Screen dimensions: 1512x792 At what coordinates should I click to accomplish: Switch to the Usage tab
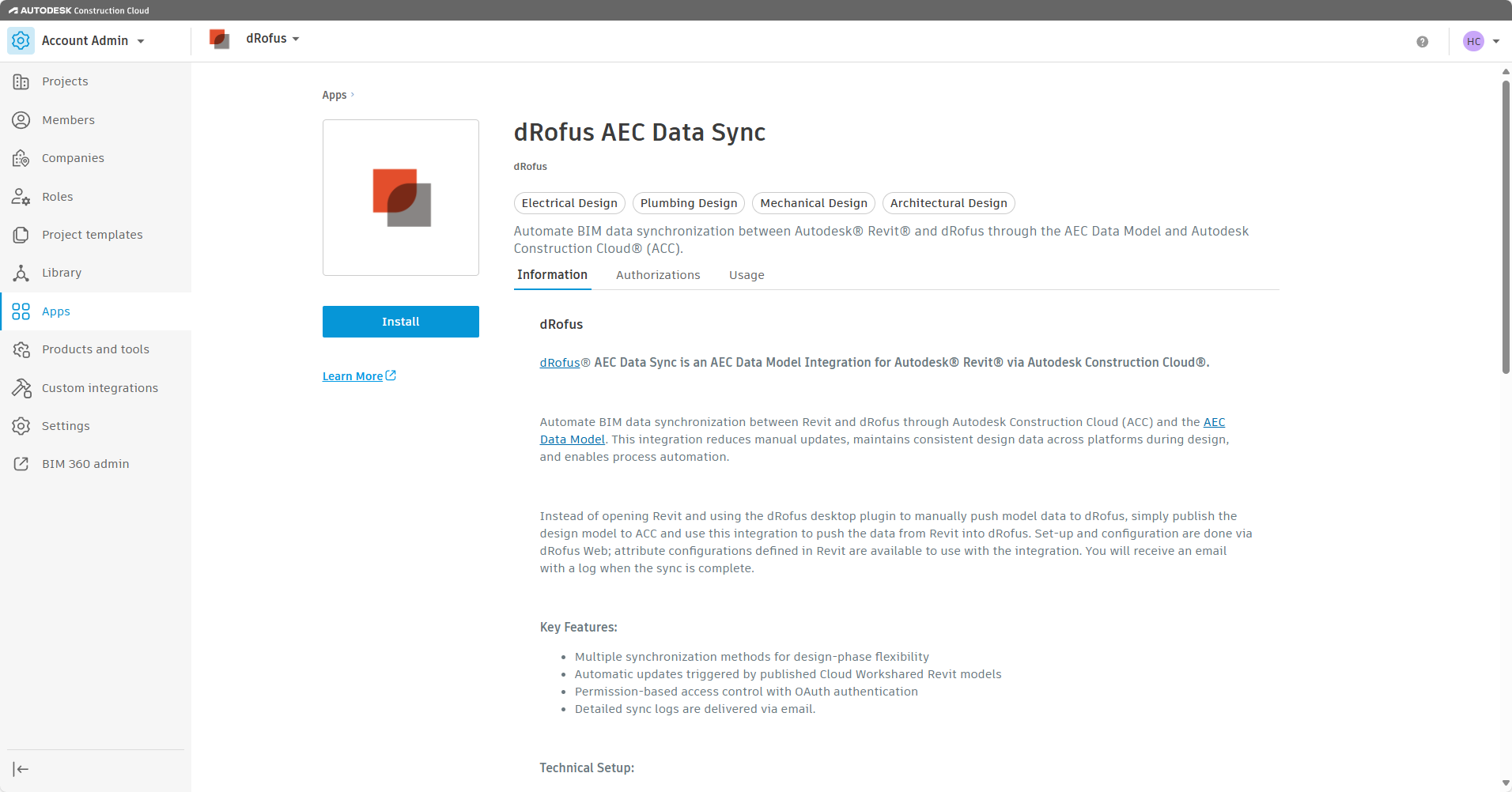746,275
